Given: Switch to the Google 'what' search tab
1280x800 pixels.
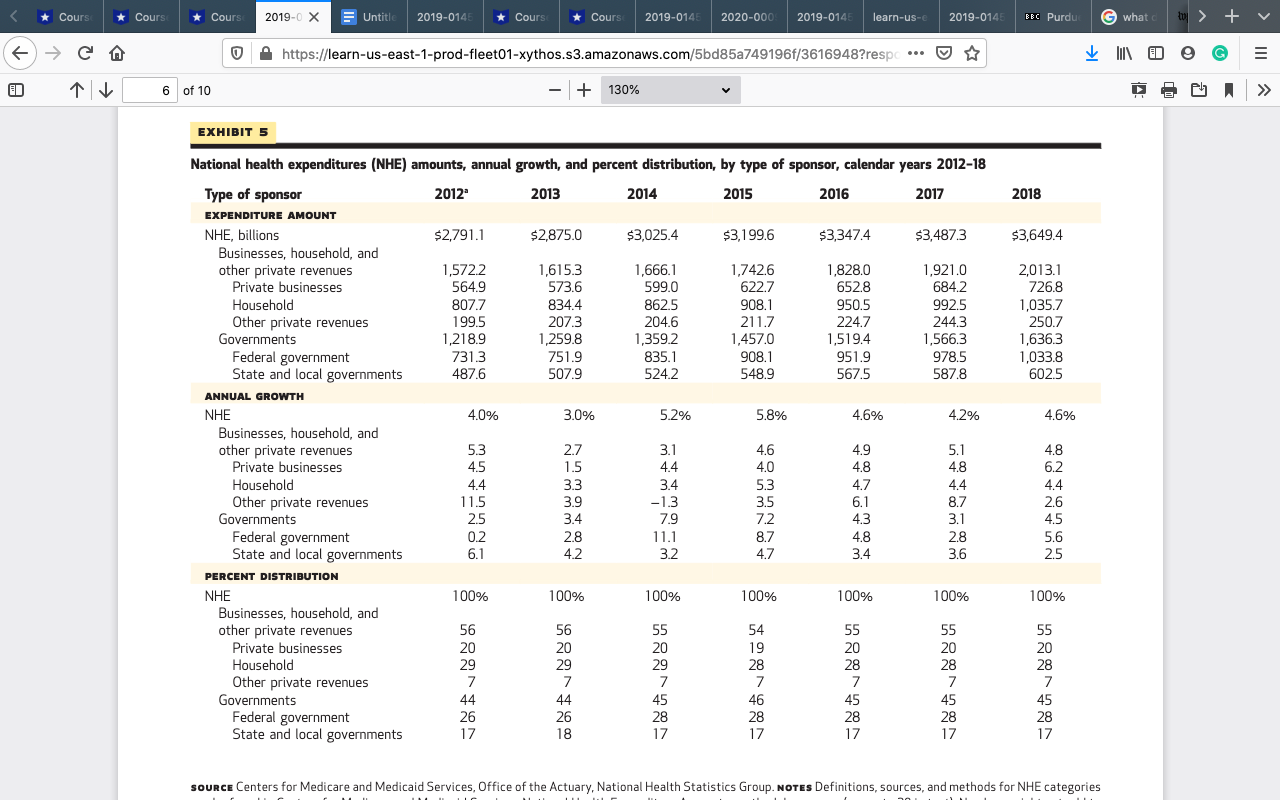Looking at the screenshot, I should click(1129, 17).
